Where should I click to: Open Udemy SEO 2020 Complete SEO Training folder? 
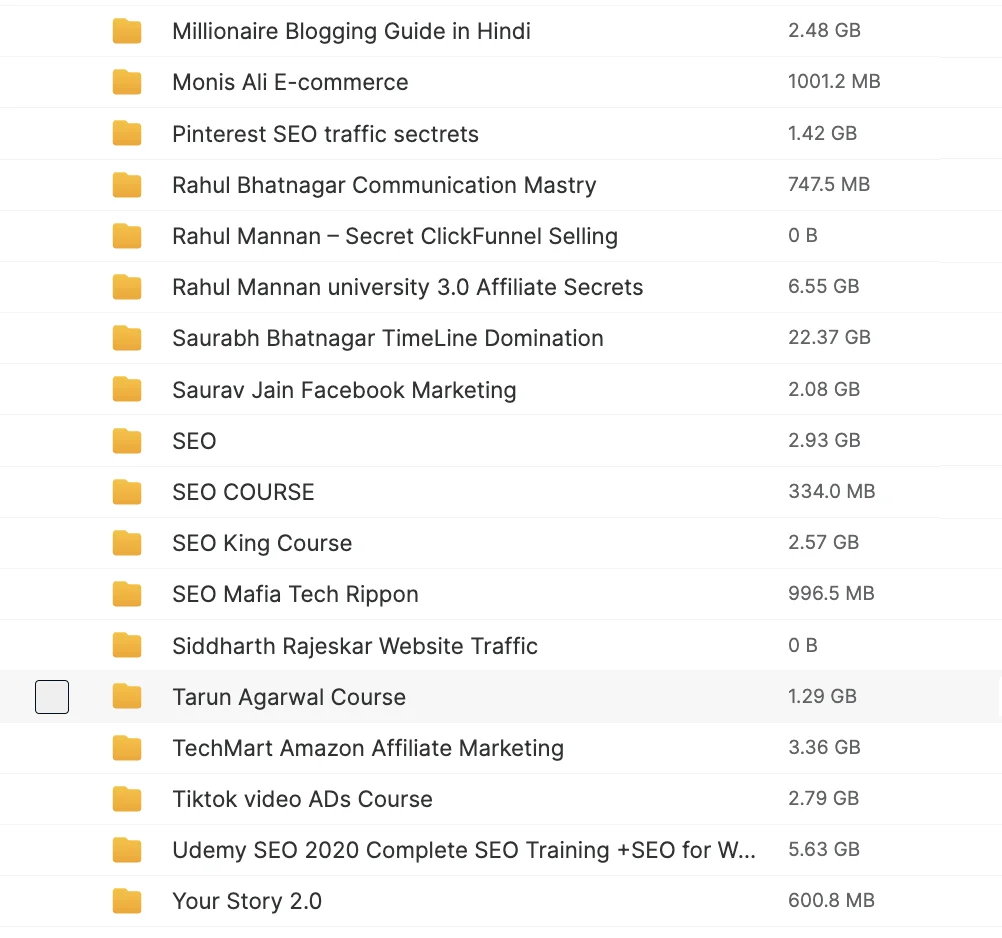pos(463,850)
